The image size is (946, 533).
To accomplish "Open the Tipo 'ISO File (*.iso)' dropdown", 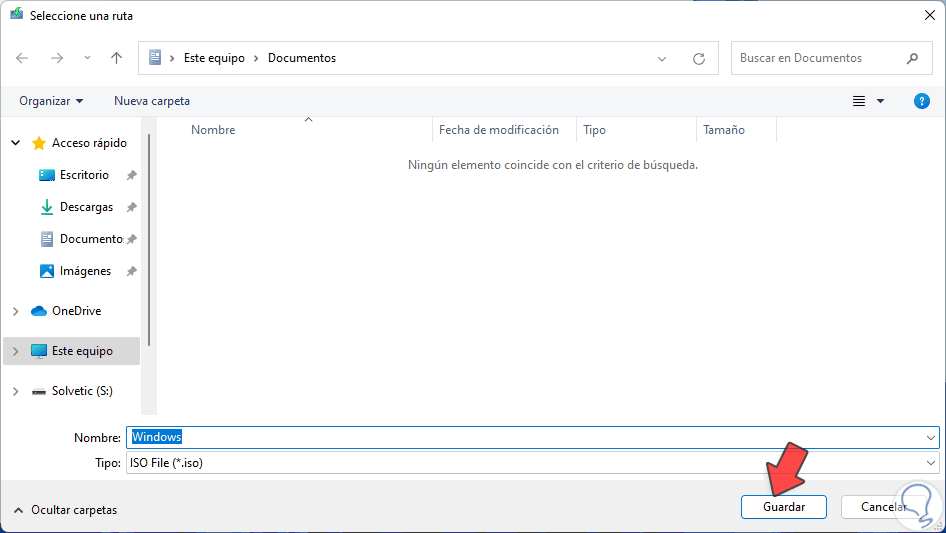I will coord(532,463).
